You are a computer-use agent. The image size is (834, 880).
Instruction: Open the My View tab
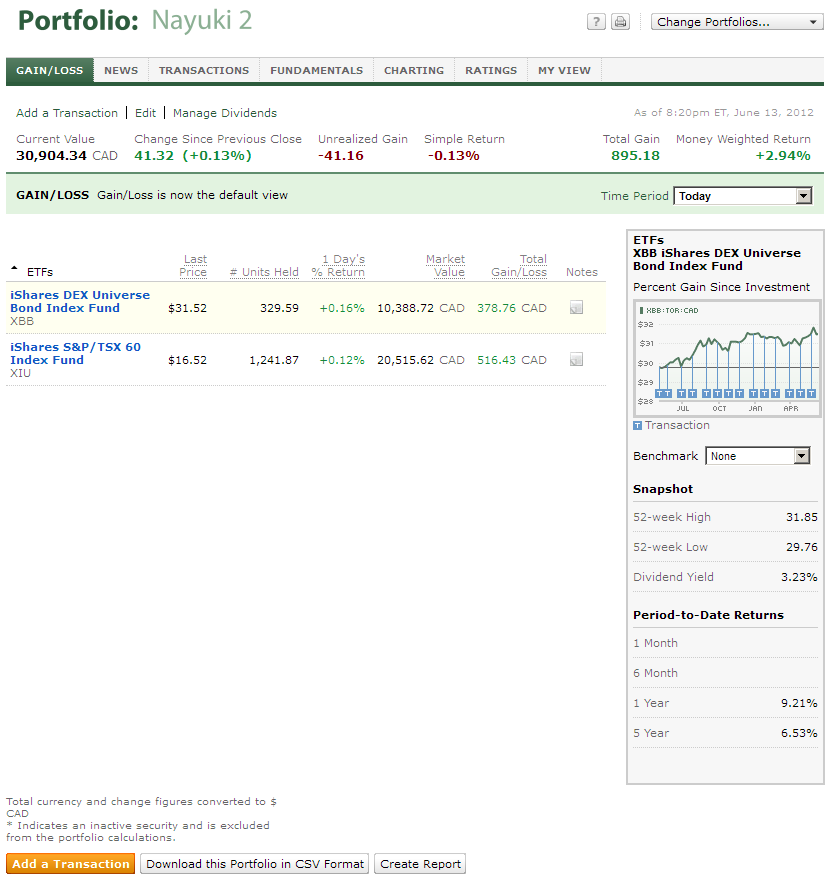(564, 71)
